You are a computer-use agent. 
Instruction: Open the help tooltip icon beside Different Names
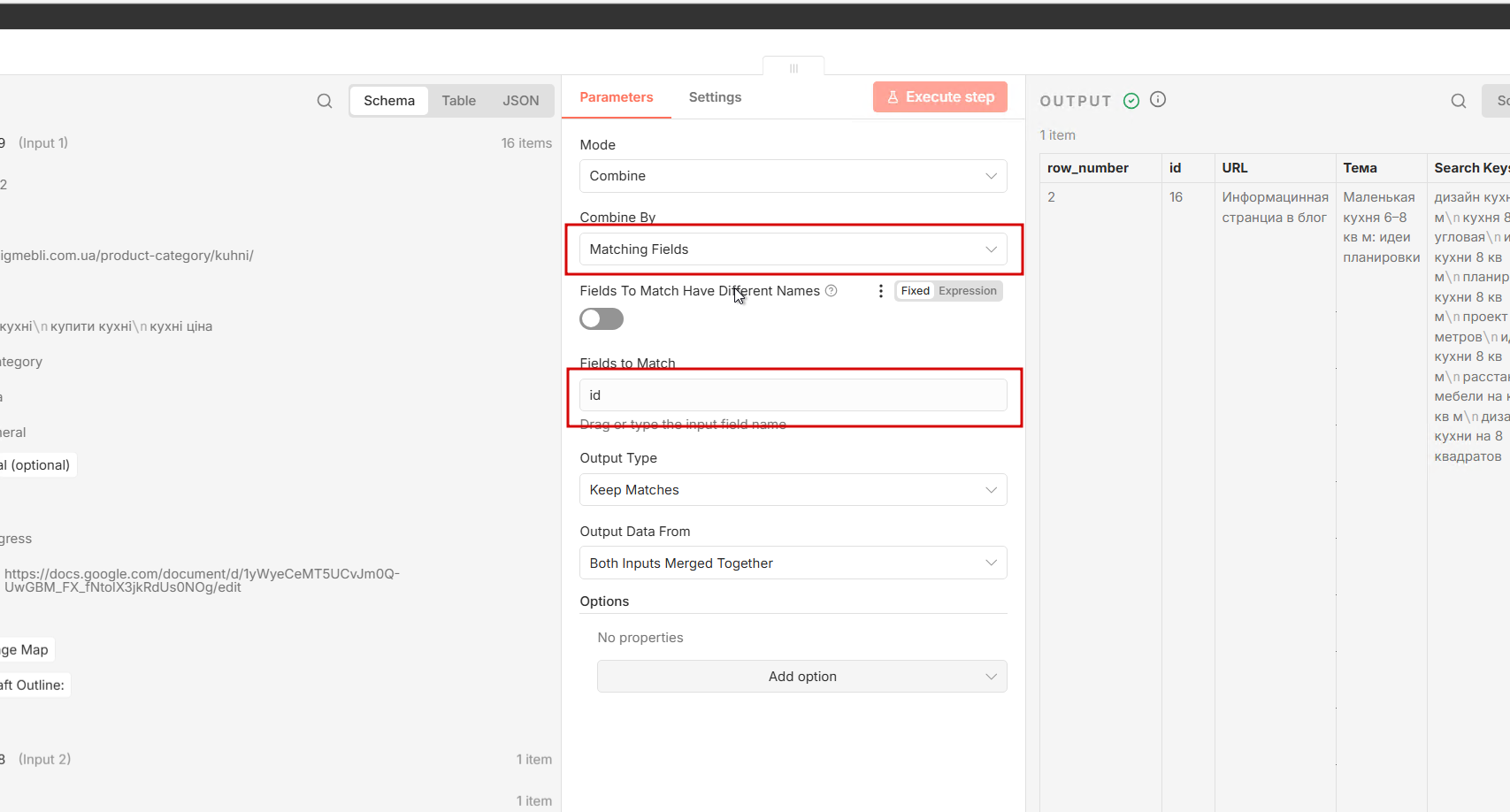click(x=832, y=291)
